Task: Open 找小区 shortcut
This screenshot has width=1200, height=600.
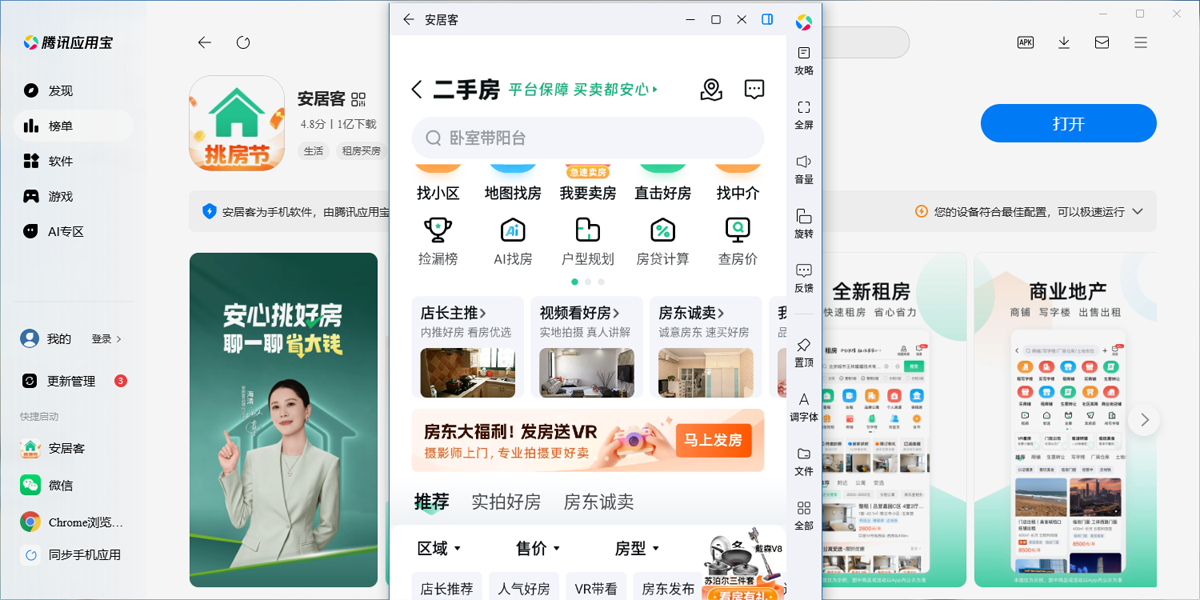Action: 438,183
